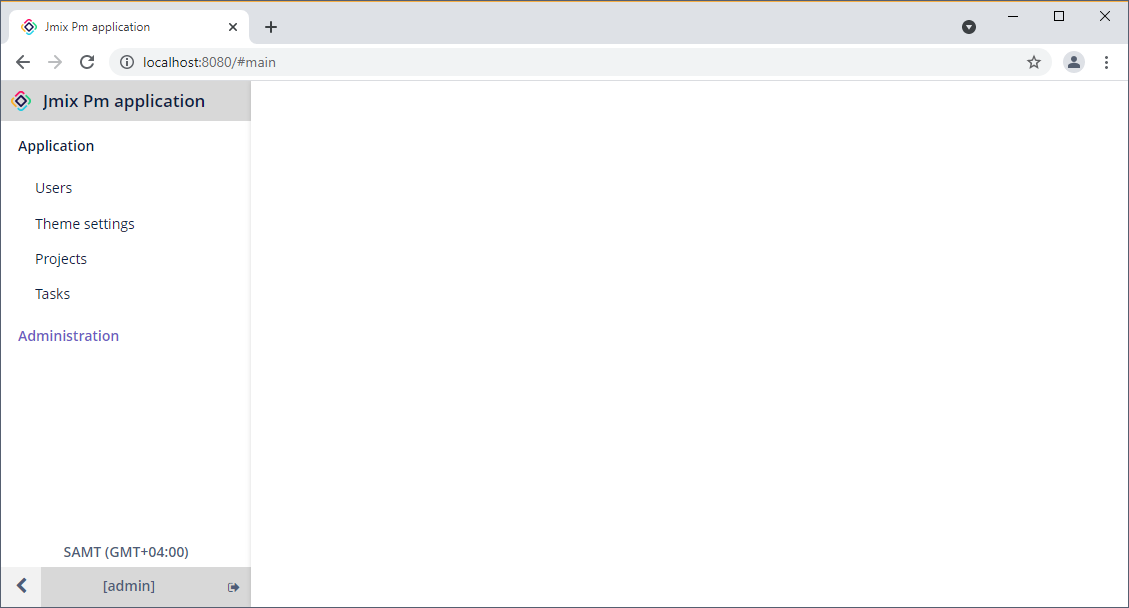Click the tab search dropdown circle icon
This screenshot has height=608, width=1129.
969,27
